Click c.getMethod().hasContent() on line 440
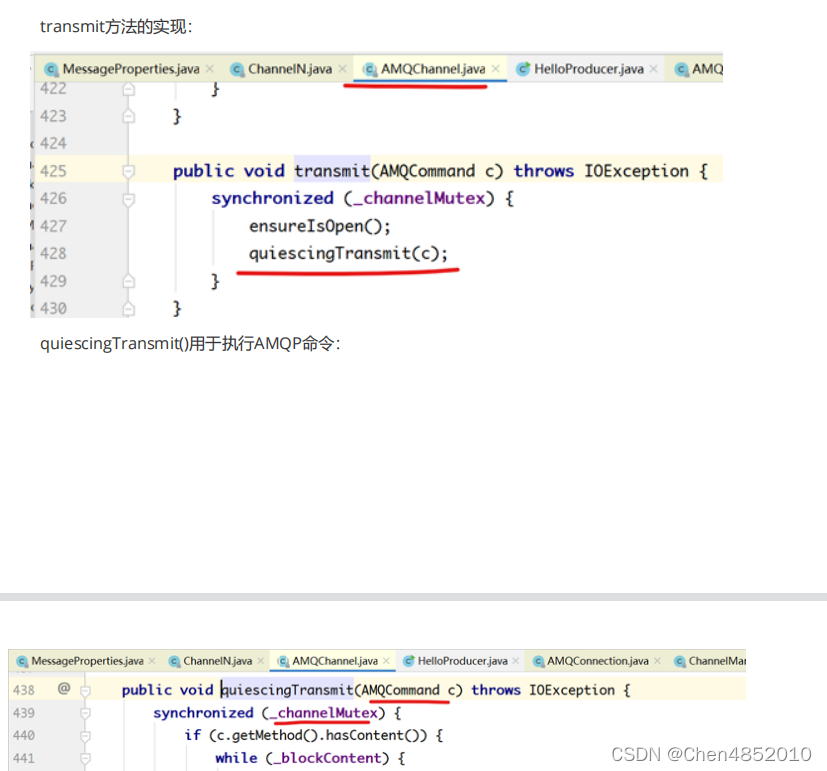The width and height of the screenshot is (827, 771). (318, 735)
